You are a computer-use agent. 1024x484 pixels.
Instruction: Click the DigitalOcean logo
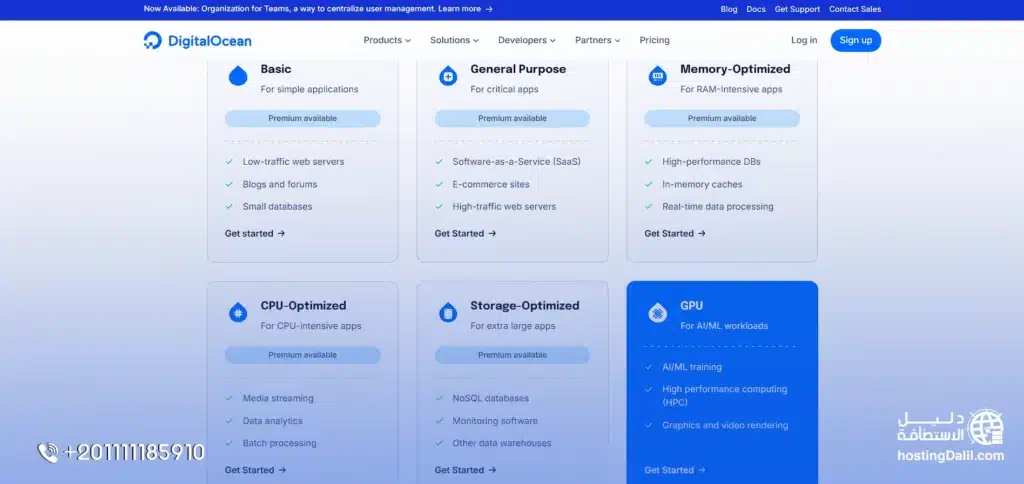coord(197,40)
